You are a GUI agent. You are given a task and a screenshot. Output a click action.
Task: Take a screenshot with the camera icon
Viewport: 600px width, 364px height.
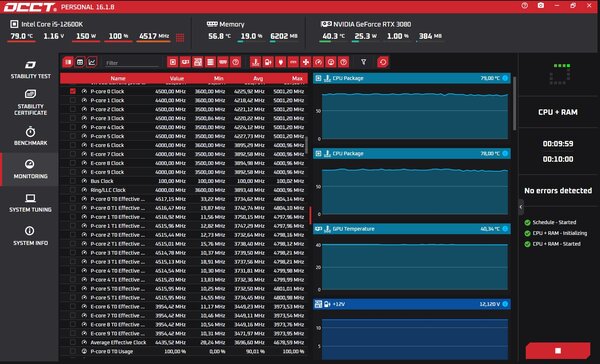[541, 6]
